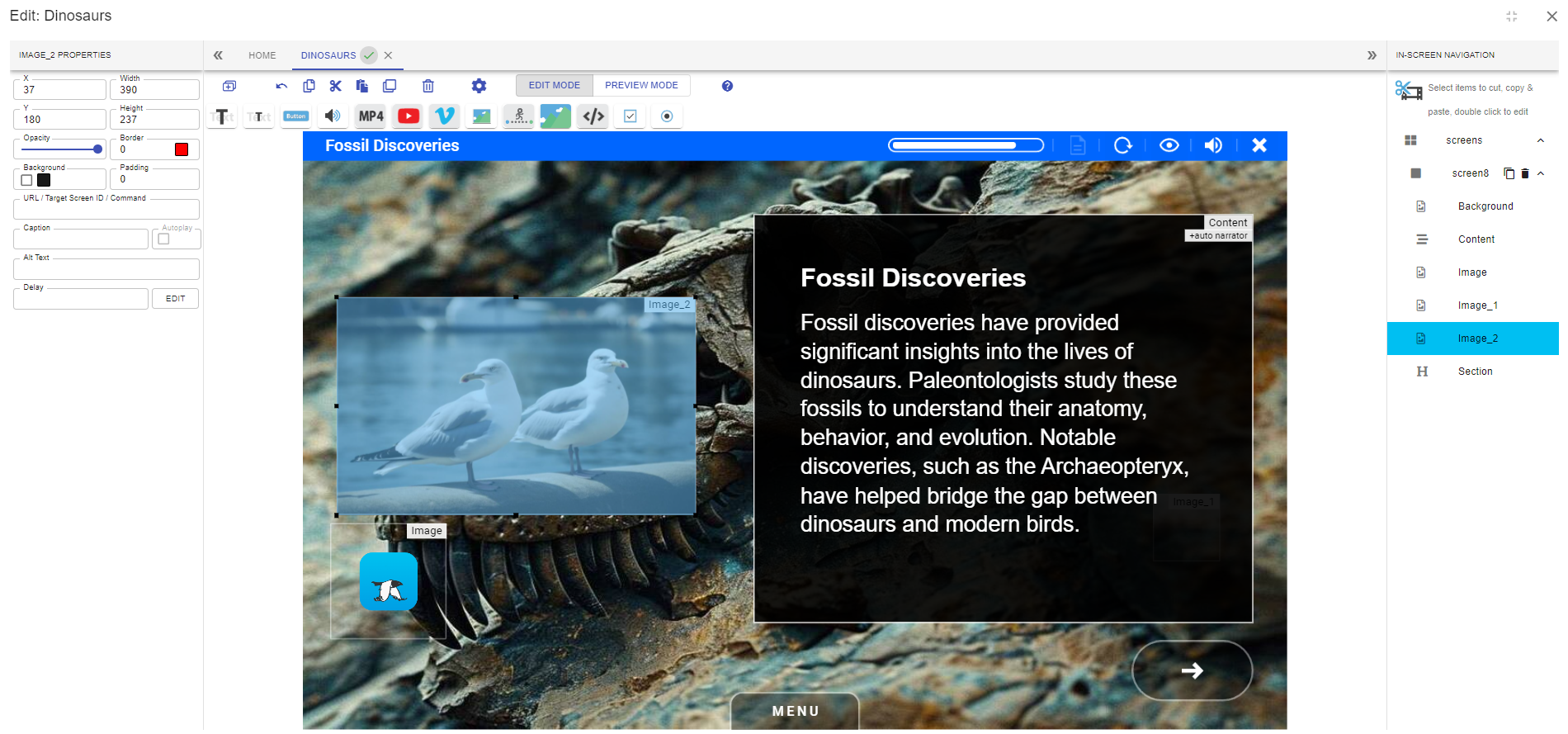This screenshot has height=734, width=1568.
Task: Mute the lesson sound in blue header
Action: (x=1213, y=145)
